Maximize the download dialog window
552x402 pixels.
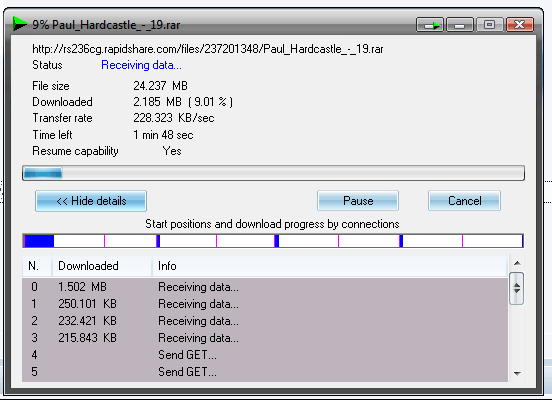pyautogui.click(x=489, y=25)
